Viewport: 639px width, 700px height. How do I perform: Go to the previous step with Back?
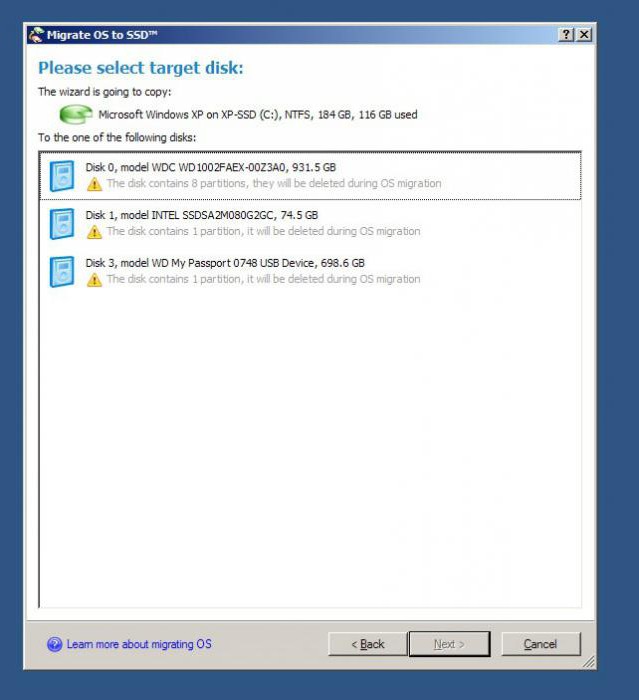[x=368, y=644]
